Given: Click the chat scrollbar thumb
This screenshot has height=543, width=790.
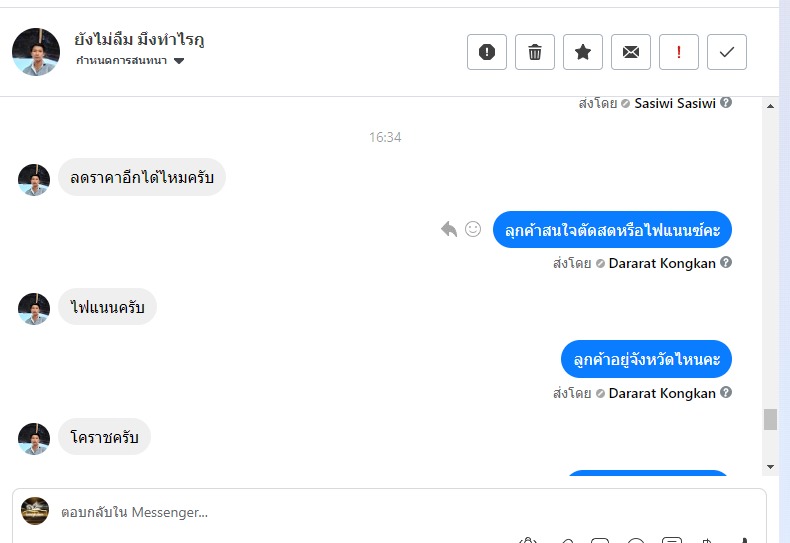Looking at the screenshot, I should click(x=770, y=419).
